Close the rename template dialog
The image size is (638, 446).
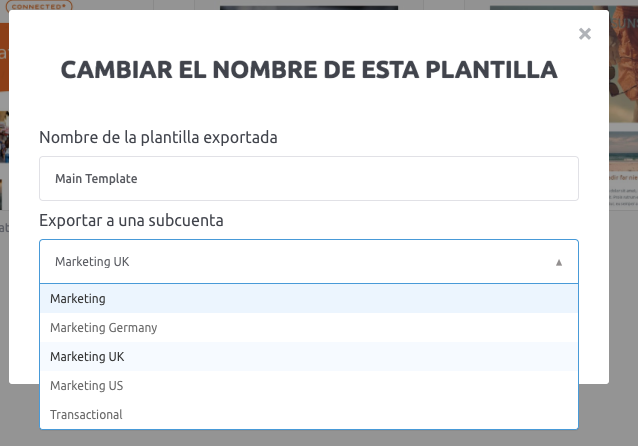click(585, 34)
